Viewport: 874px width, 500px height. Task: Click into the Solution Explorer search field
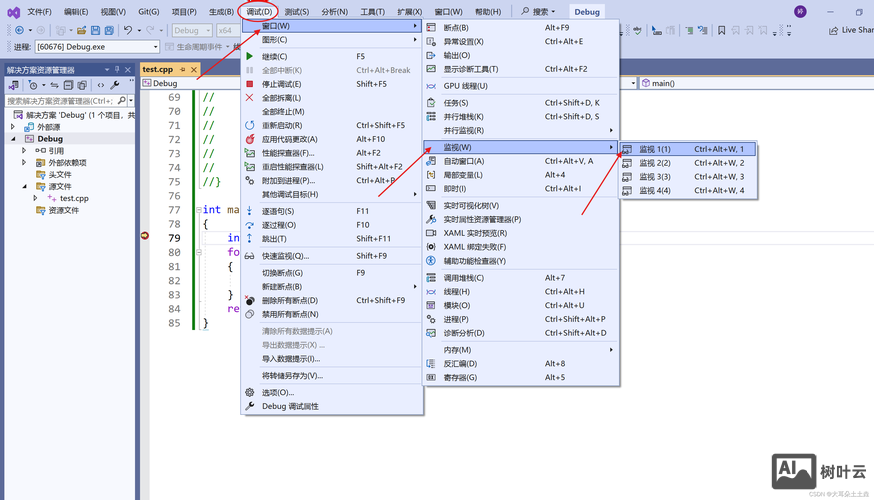[x=60, y=101]
